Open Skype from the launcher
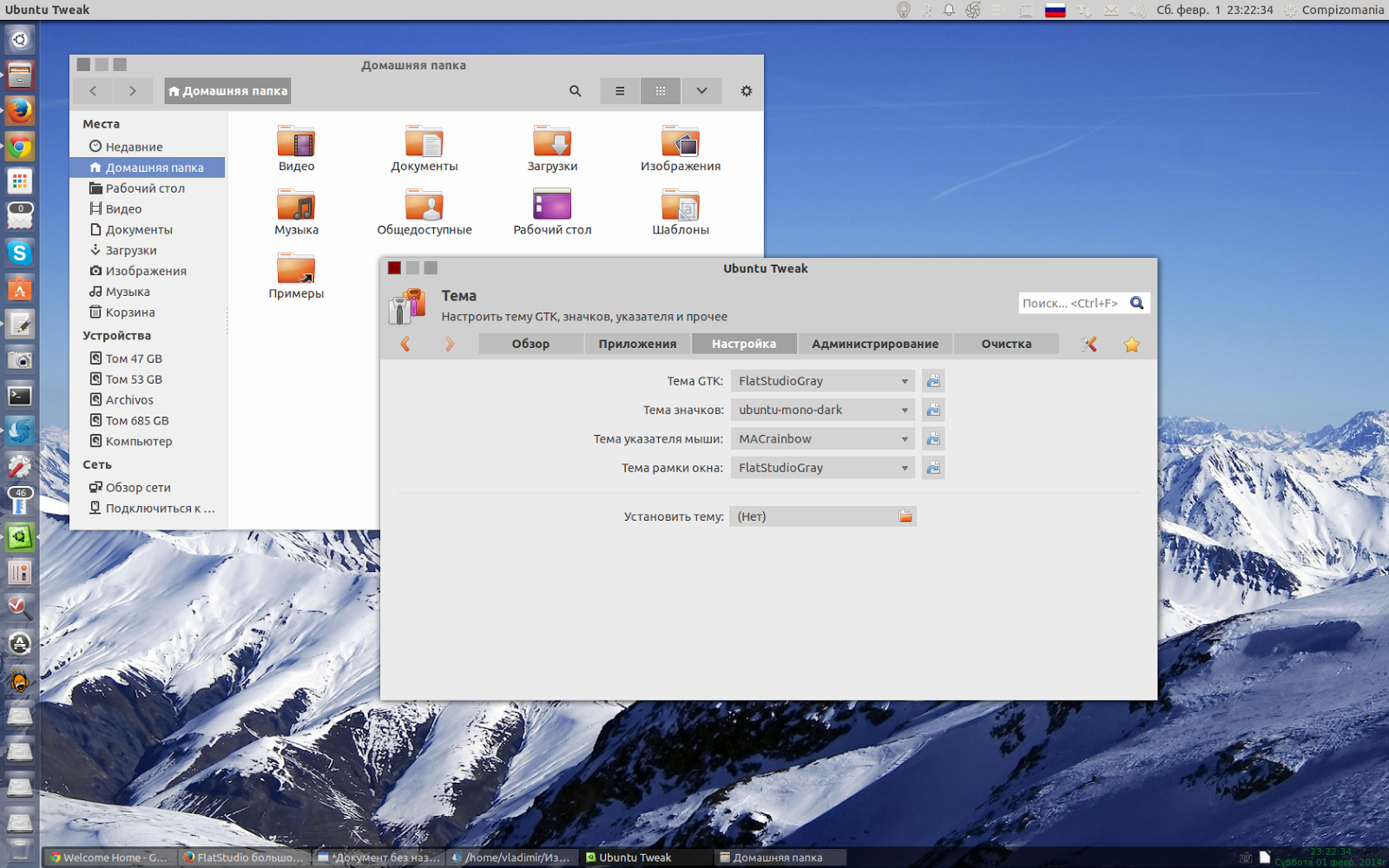Image resolution: width=1389 pixels, height=868 pixels. 19,253
